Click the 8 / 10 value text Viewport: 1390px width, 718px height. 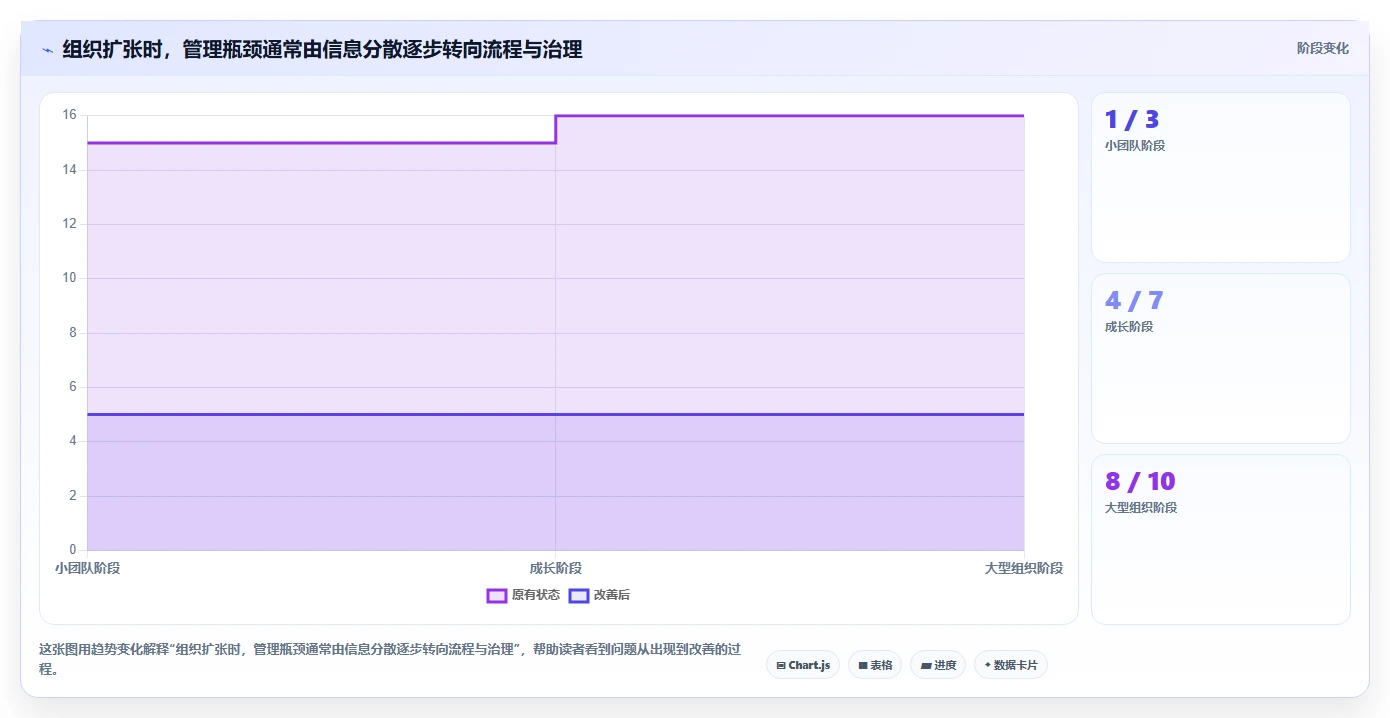point(1140,481)
